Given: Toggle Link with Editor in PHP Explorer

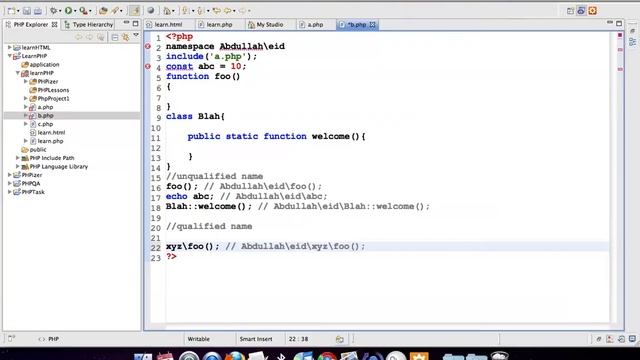Looking at the screenshot, I should click(126, 38).
